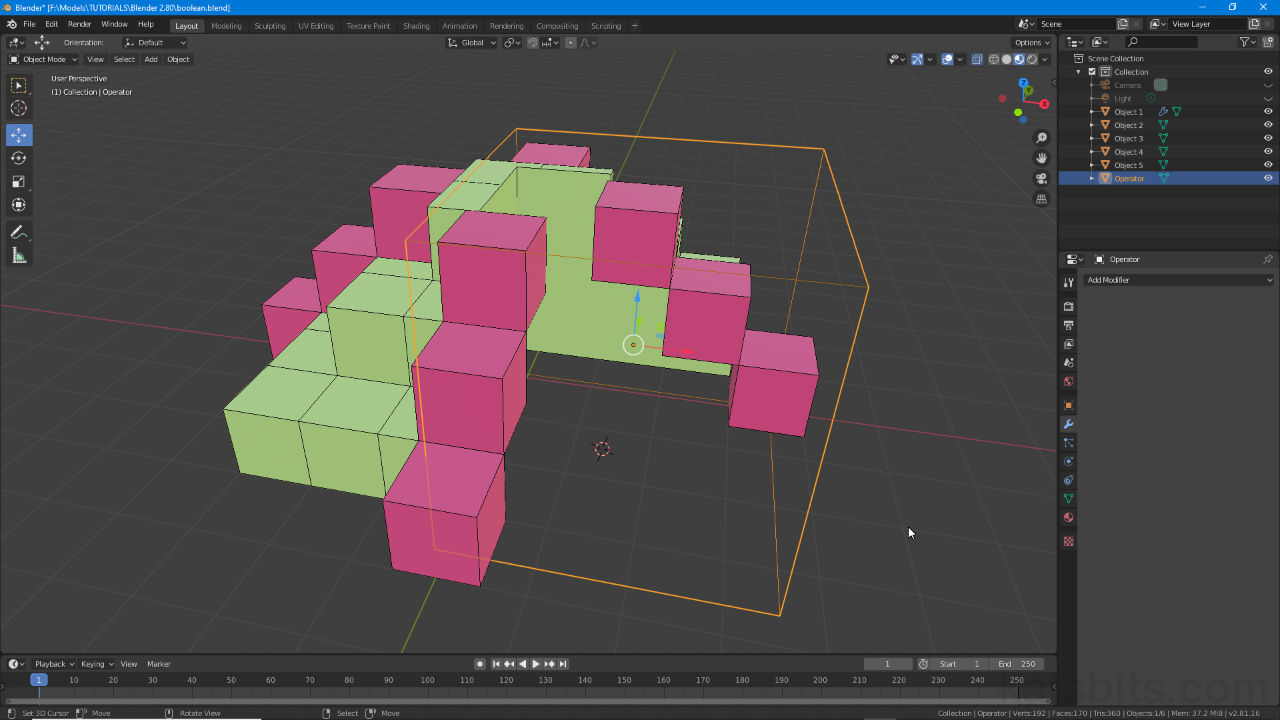Select the Move tool in the toolbar

(x=18, y=134)
